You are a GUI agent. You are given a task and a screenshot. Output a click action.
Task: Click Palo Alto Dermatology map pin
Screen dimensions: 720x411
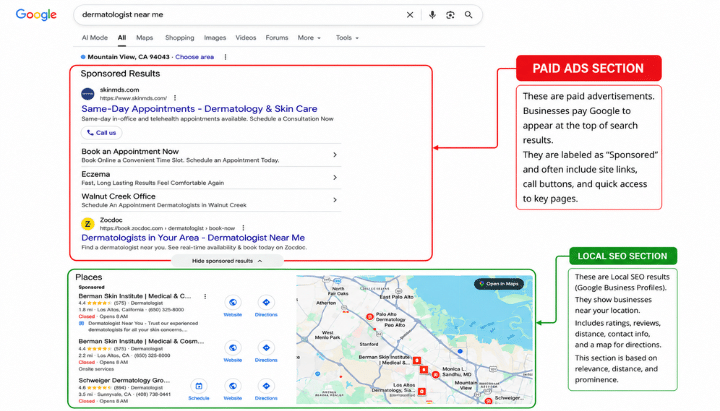[x=370, y=316]
